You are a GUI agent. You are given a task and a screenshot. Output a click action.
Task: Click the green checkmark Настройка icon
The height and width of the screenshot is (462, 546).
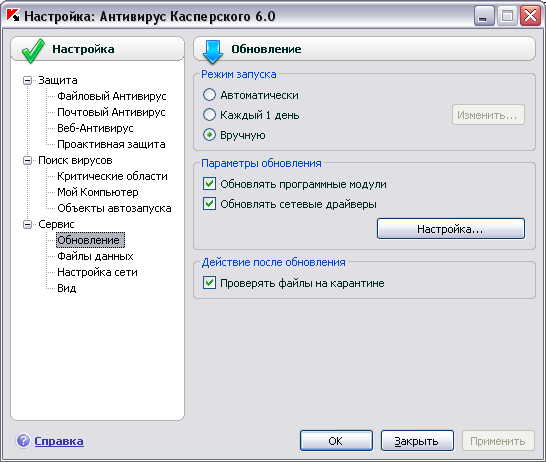coord(33,50)
